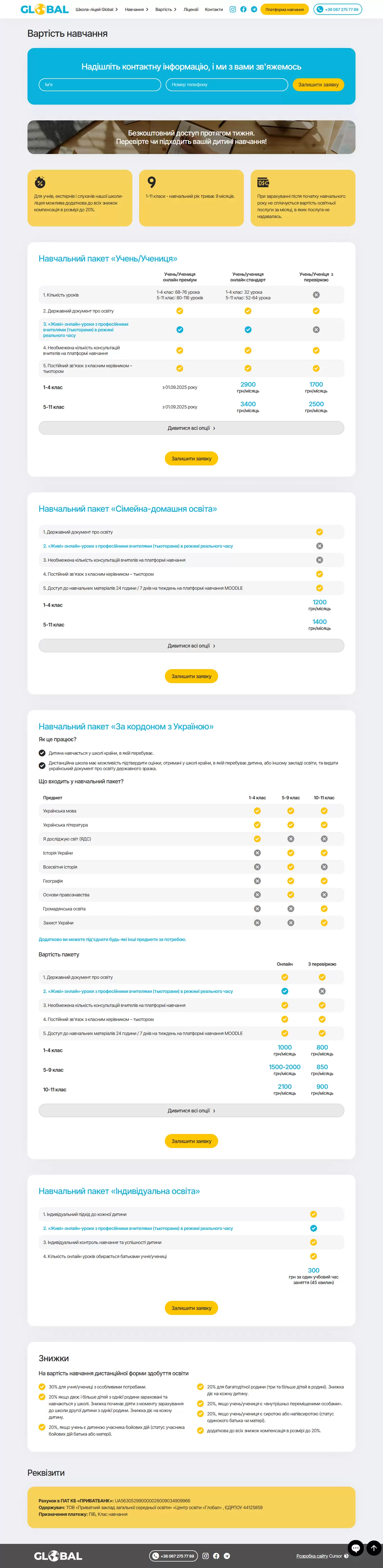Viewport: 383px width, 1568px height.
Task: Click the footer Facebook icon
Action: (216, 1556)
